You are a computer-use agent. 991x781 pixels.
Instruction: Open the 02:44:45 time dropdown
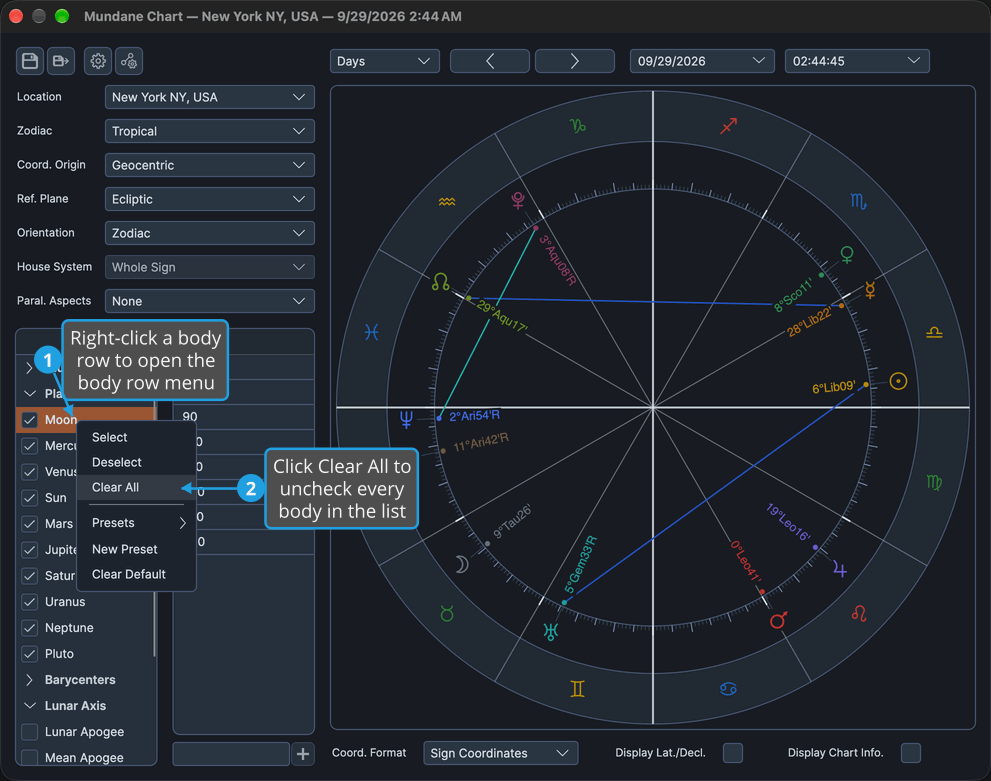pyautogui.click(x=857, y=61)
